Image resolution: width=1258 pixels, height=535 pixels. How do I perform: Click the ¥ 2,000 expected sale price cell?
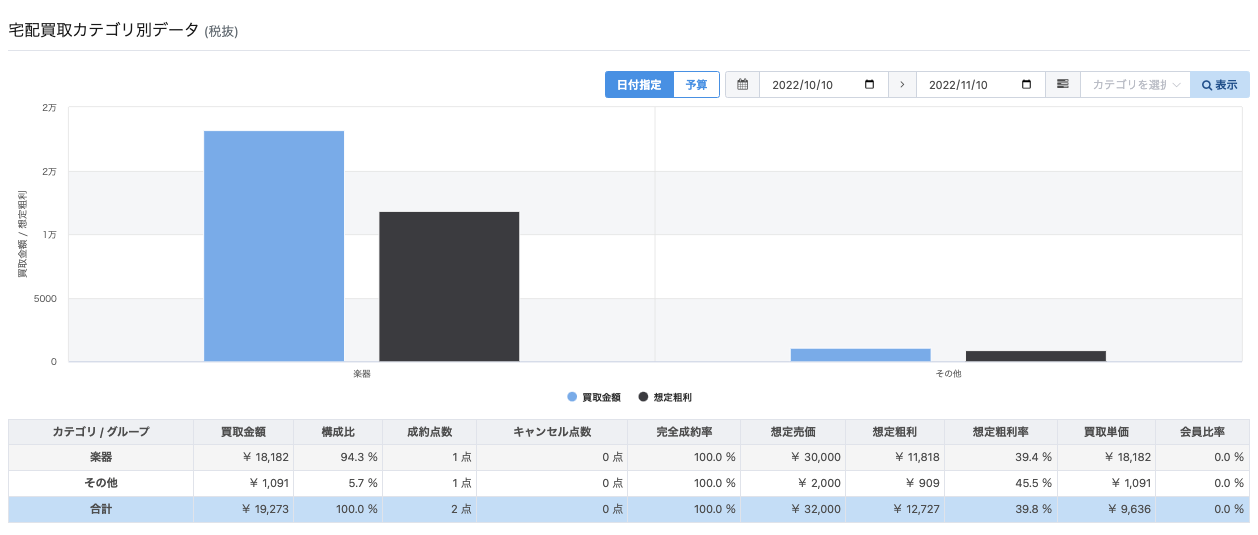click(794, 483)
